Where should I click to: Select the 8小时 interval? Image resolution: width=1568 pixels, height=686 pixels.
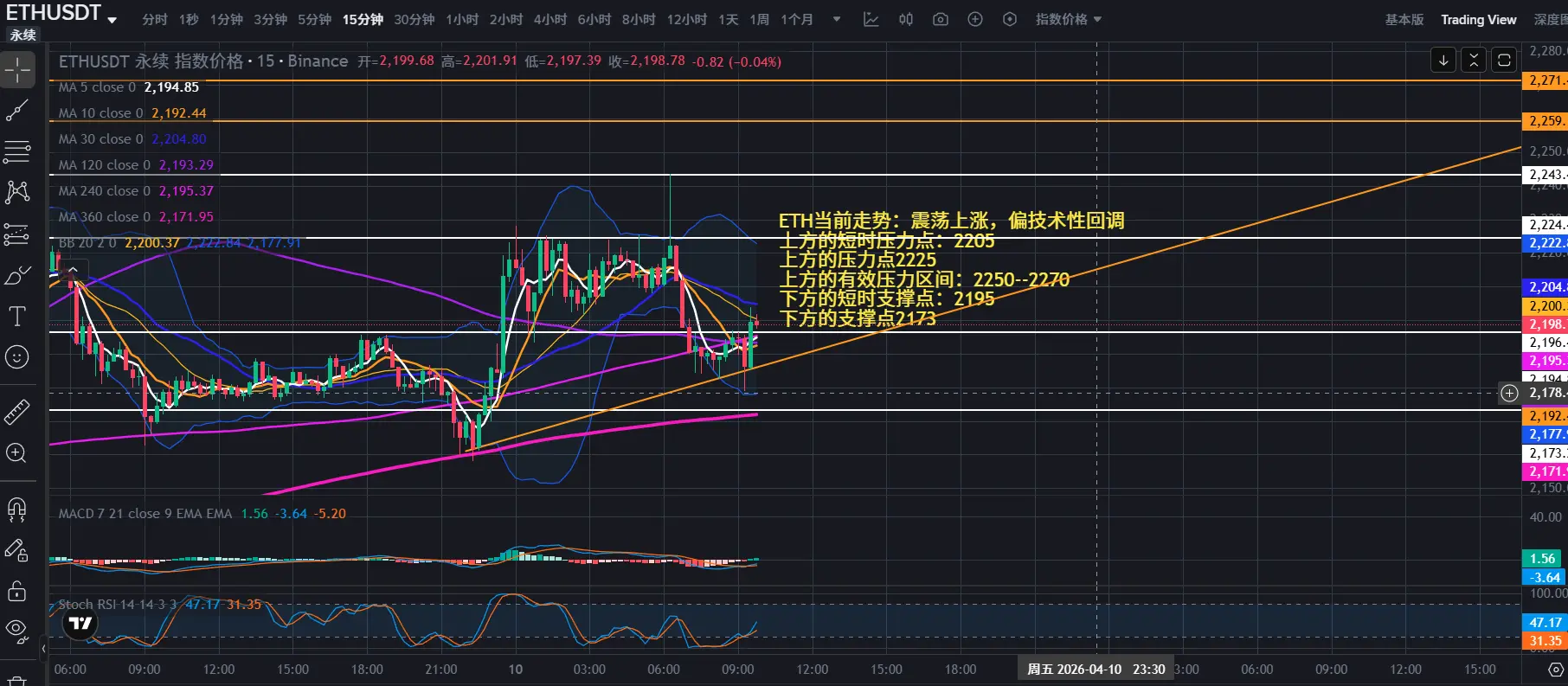coord(639,19)
